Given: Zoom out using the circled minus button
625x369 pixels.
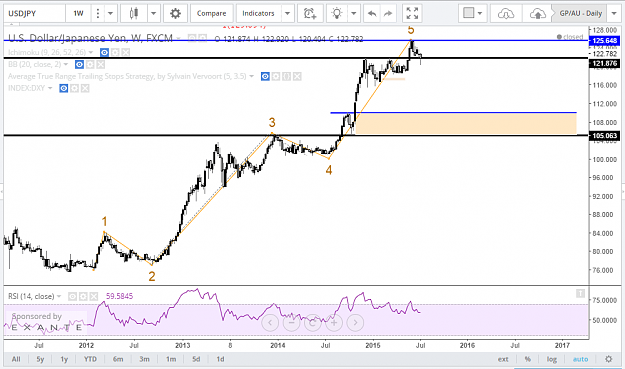Looking at the screenshot, I should 291,322.
